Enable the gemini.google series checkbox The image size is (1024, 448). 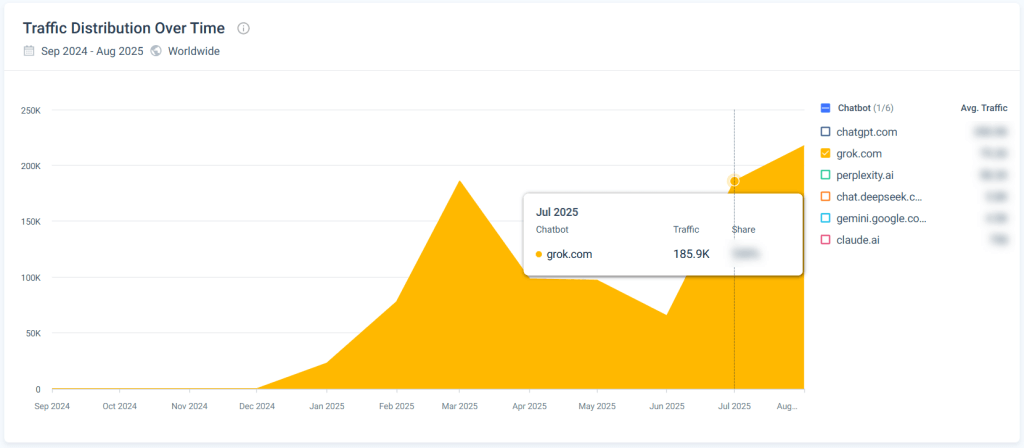(825, 218)
